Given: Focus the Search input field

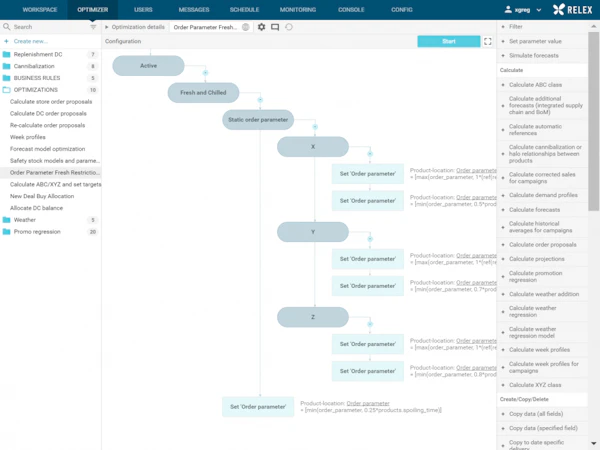Looking at the screenshot, I should [x=50, y=27].
